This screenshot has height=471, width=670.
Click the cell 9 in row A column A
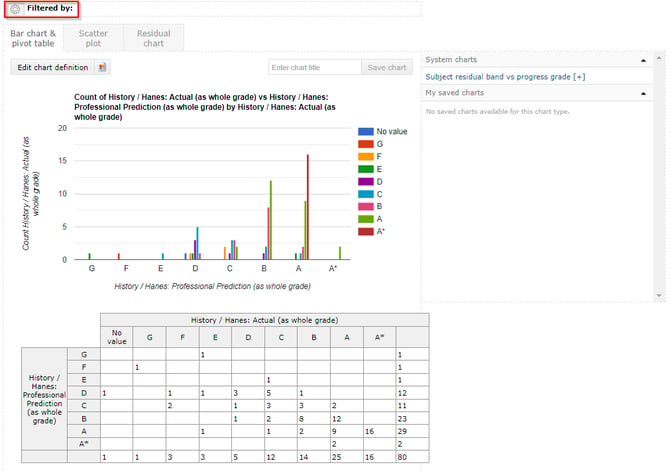click(347, 432)
